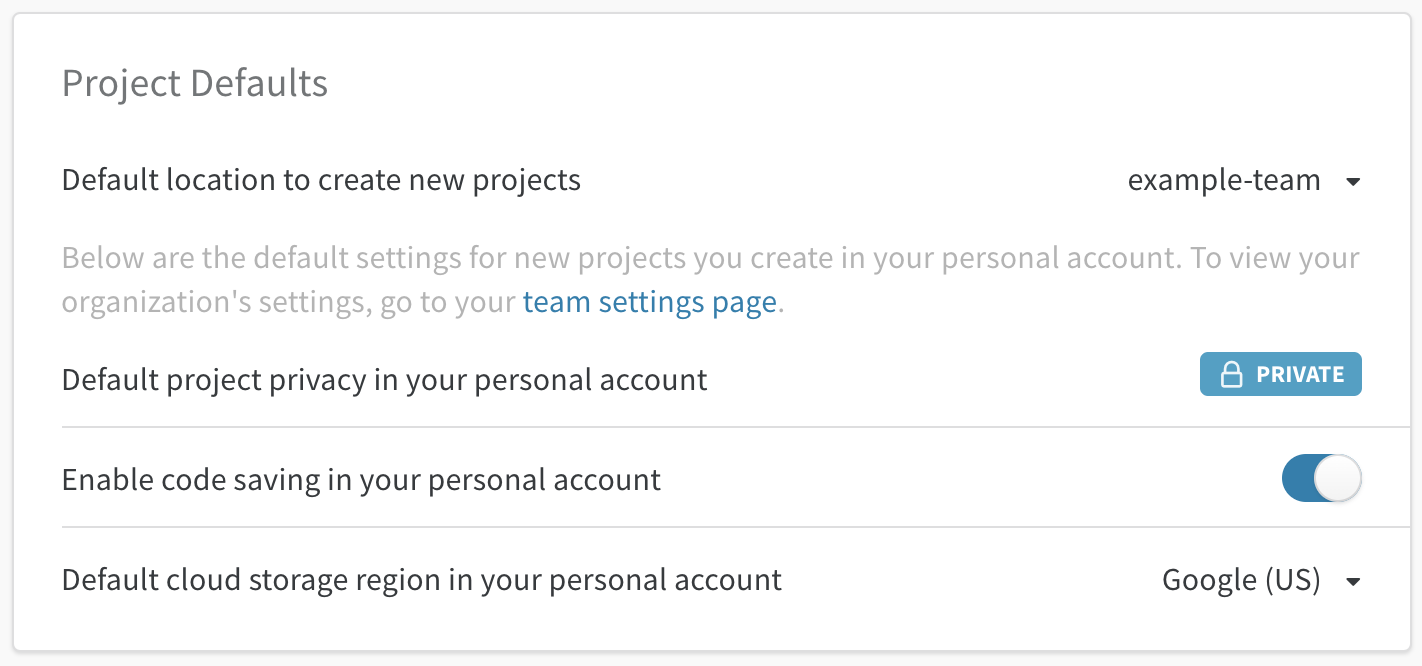Click the 'Default project privacy' label text
1422x666 pixels.
384,380
